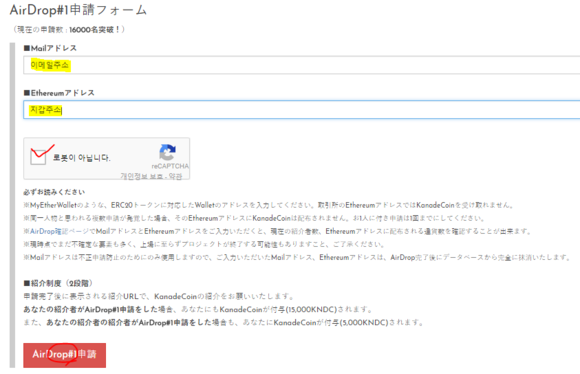This screenshot has width=580, height=374.
Task: Submit the AirDrop#1 application button
Action: [x=64, y=355]
